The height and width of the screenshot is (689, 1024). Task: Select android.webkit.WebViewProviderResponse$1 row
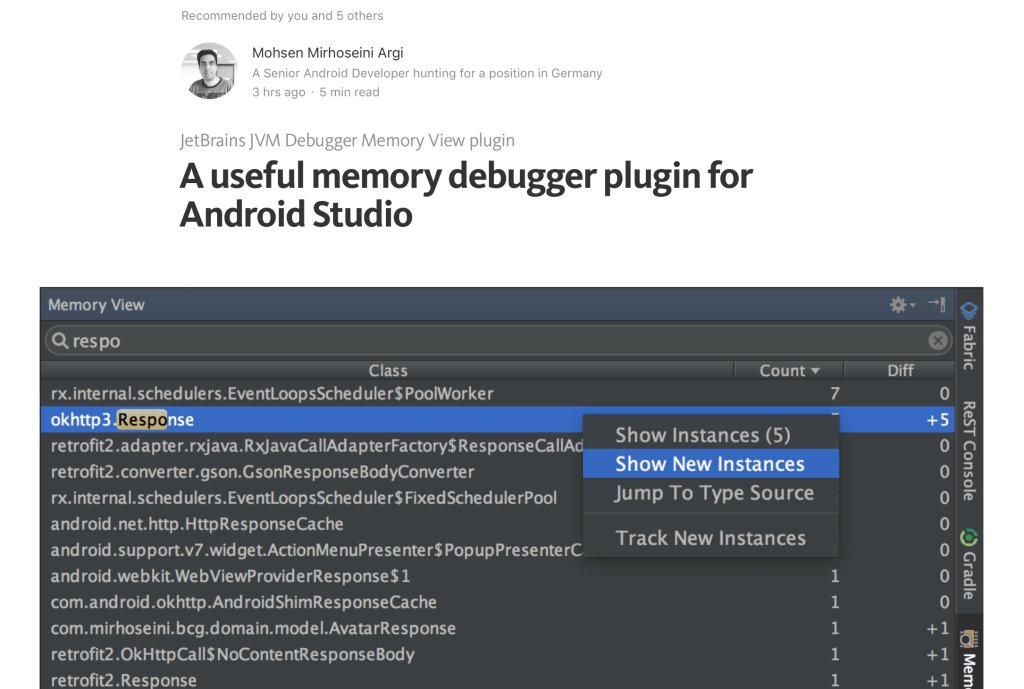pos(498,576)
